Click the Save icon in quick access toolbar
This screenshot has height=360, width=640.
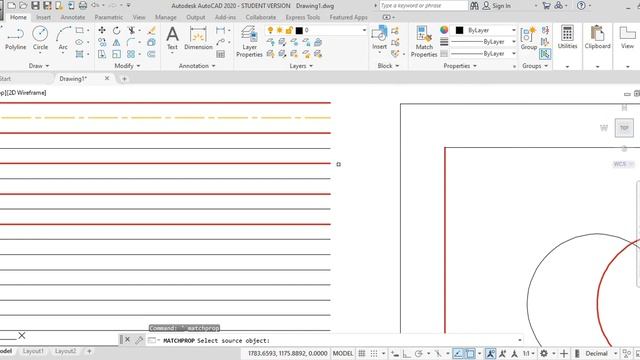pos(36,6)
